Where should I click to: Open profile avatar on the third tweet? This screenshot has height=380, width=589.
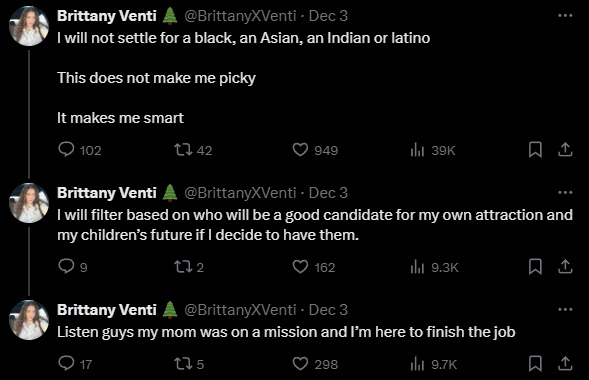29,320
